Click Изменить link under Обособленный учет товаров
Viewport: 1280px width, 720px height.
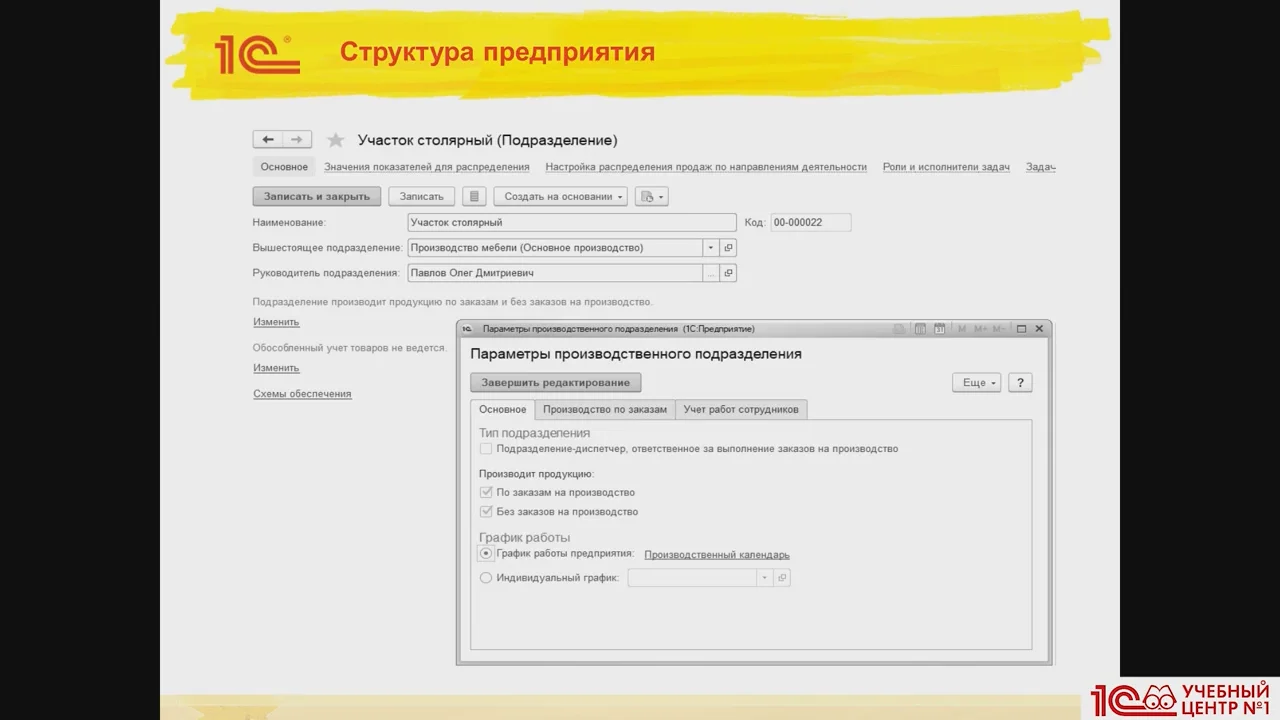click(276, 368)
